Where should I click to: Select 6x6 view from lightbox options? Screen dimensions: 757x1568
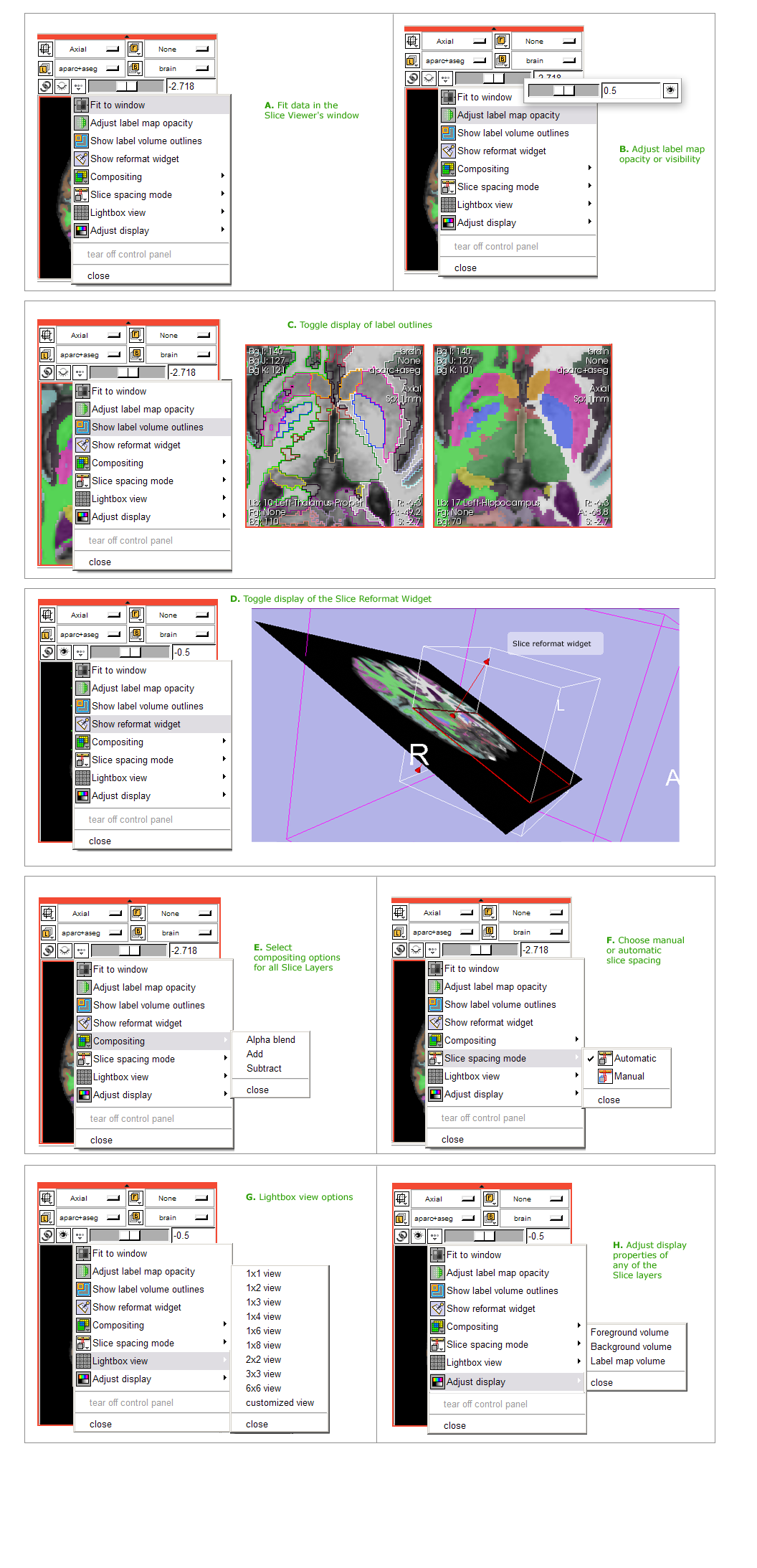(263, 1388)
